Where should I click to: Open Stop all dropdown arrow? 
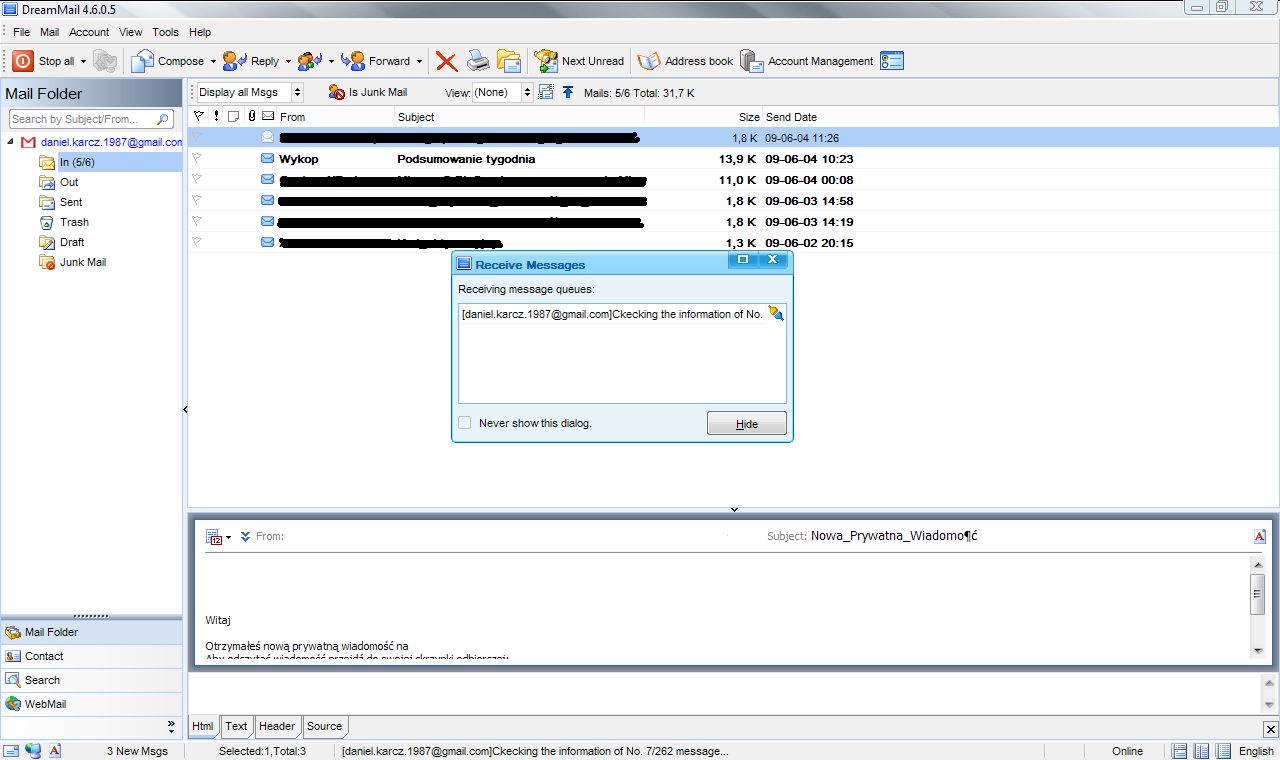82,61
